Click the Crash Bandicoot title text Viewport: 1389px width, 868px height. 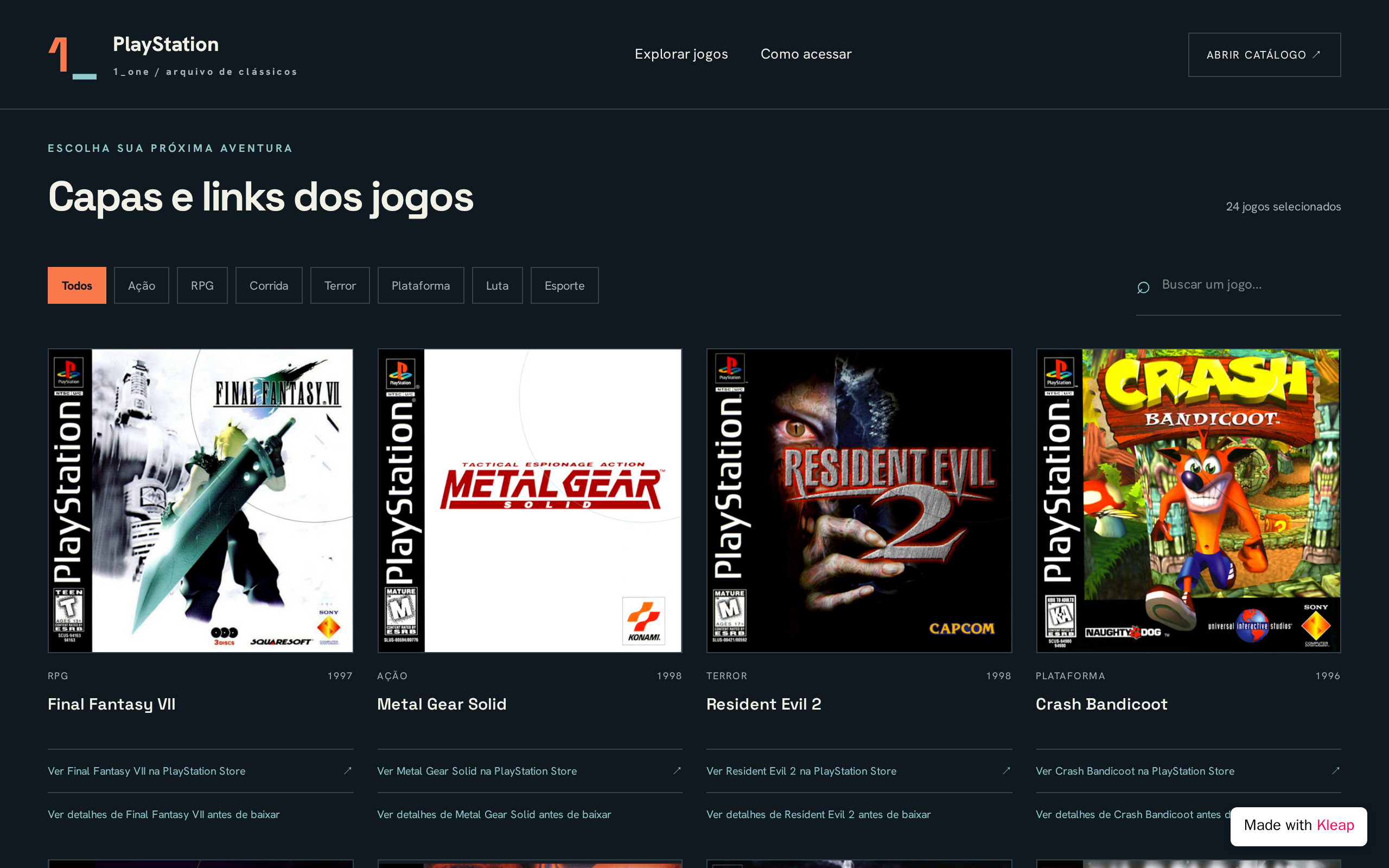pyautogui.click(x=1101, y=704)
